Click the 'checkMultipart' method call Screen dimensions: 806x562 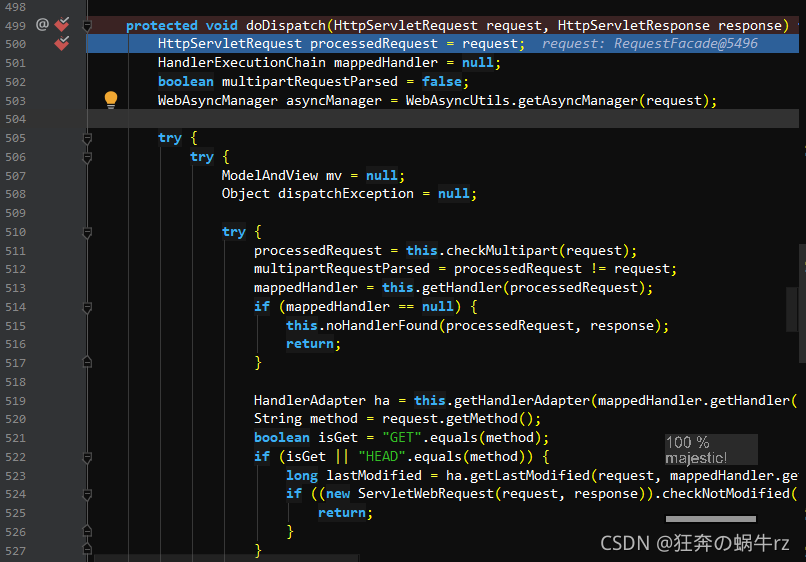pyautogui.click(x=502, y=250)
